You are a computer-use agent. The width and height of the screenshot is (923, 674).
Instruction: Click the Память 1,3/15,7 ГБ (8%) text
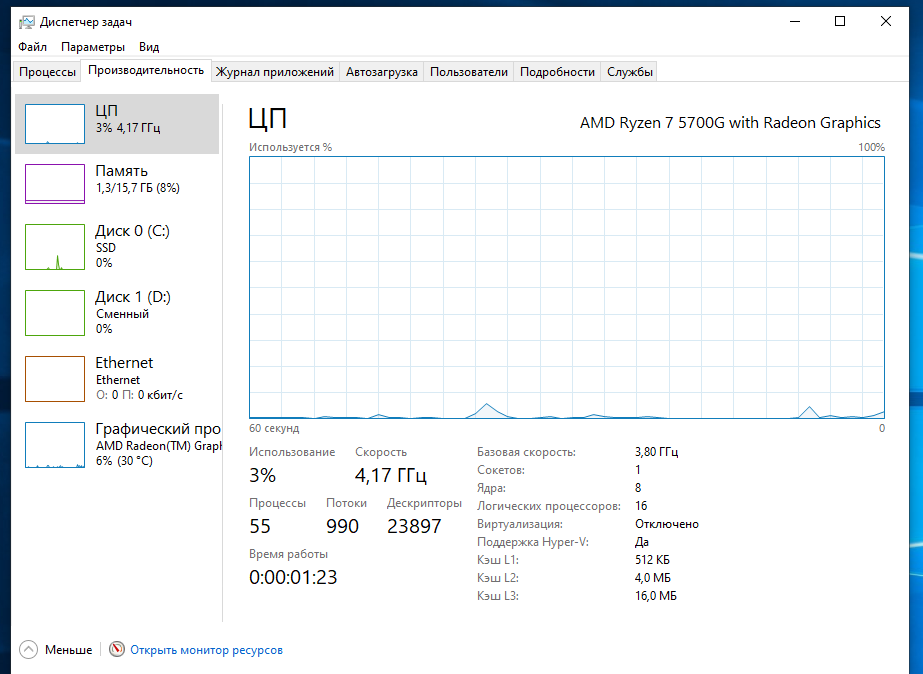pyautogui.click(x=138, y=188)
